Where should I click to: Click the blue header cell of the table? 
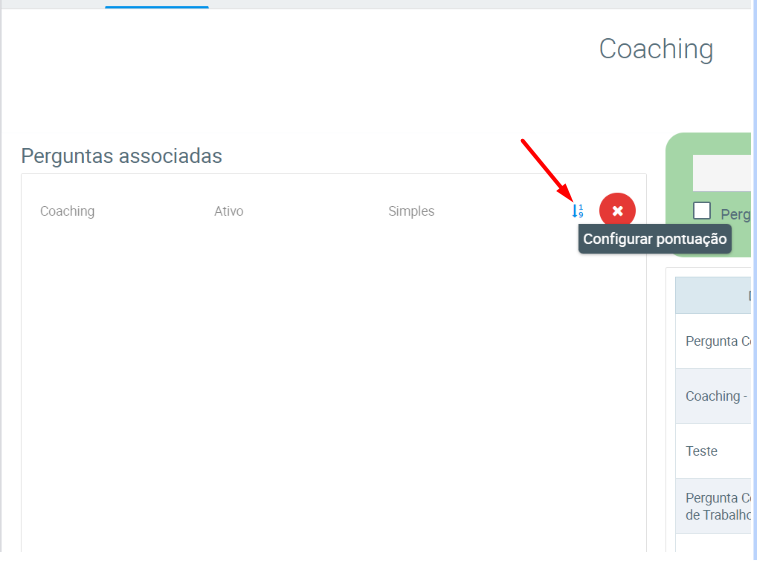[x=714, y=295]
